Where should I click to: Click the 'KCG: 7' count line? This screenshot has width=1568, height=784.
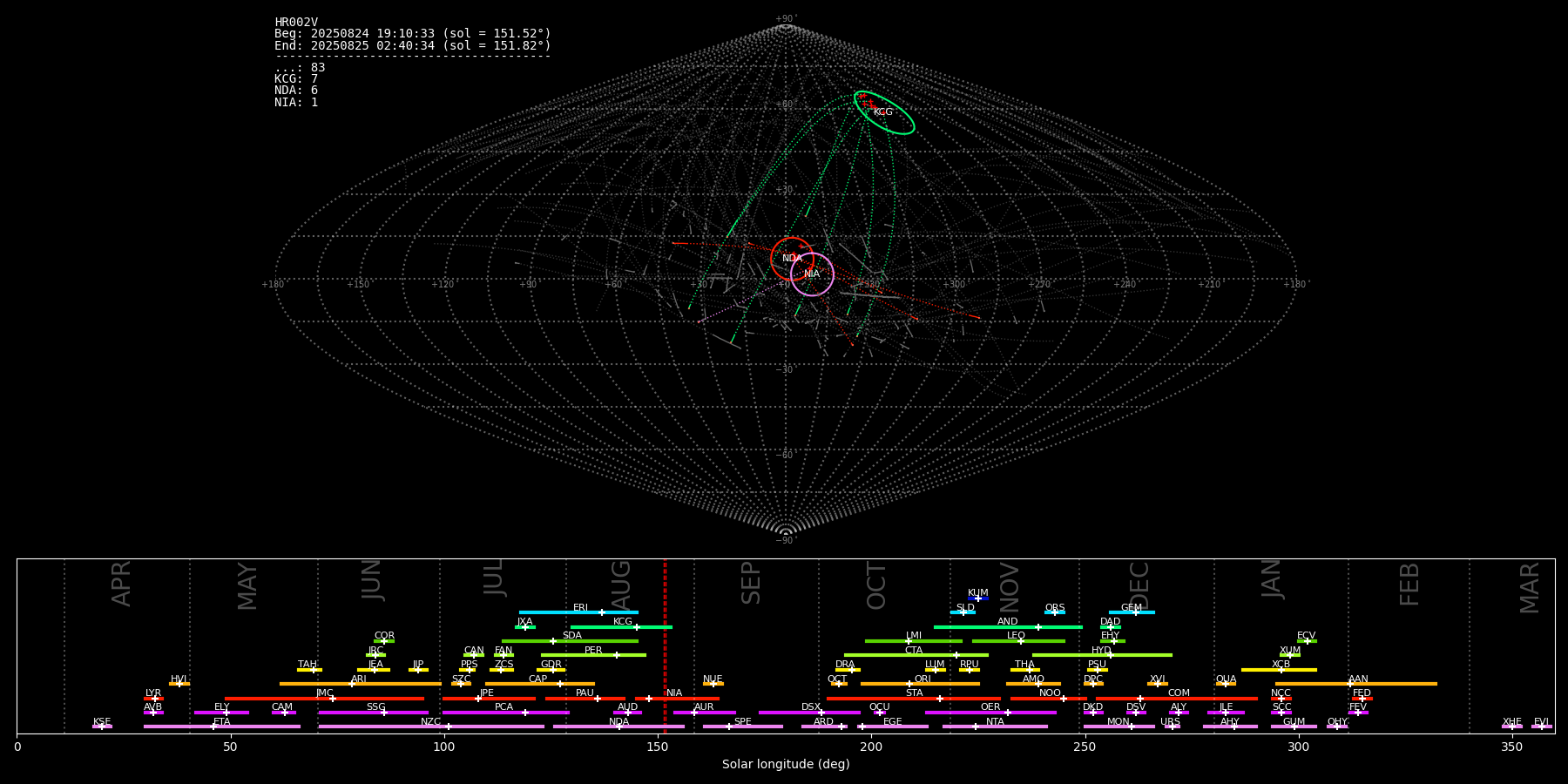pyautogui.click(x=296, y=79)
